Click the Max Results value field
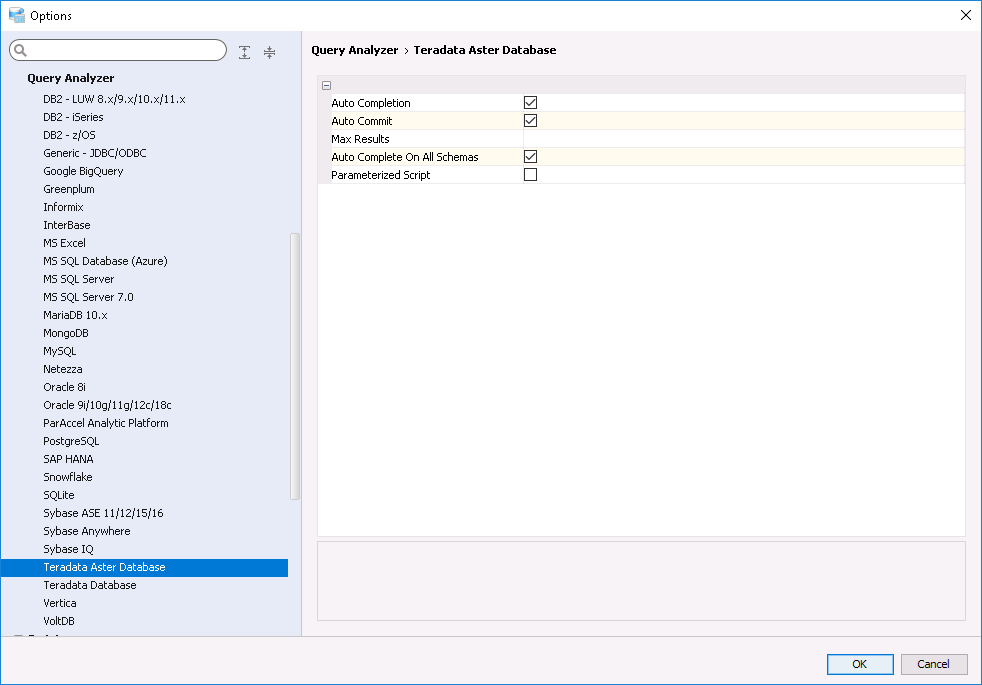This screenshot has height=685, width=982. click(742, 139)
